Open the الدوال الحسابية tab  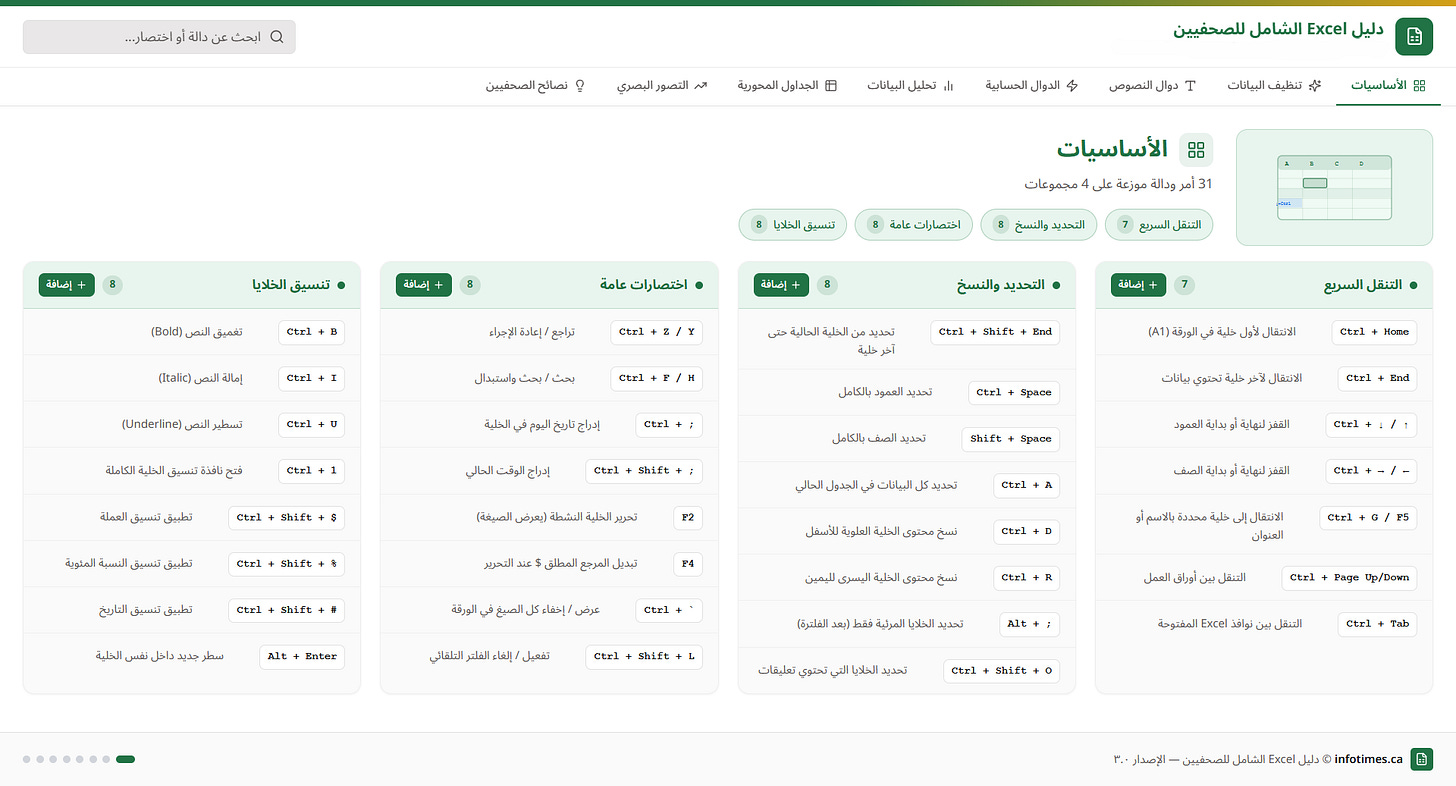1032,86
